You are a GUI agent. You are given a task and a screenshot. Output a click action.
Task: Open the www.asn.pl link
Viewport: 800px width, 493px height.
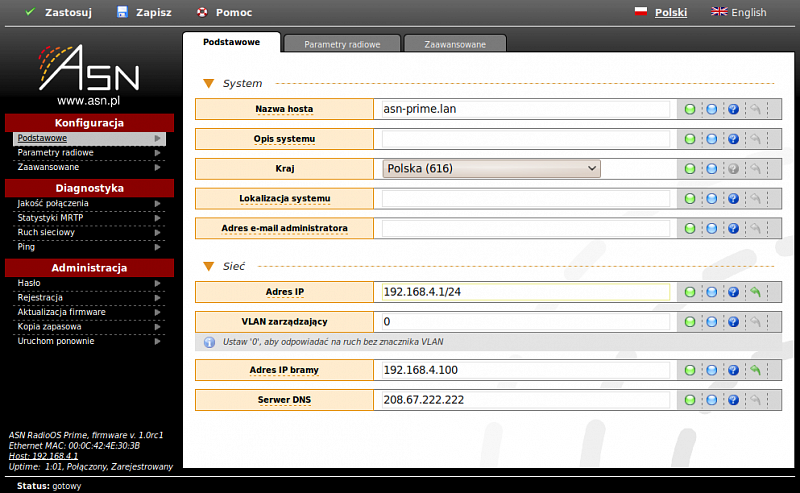(88, 101)
